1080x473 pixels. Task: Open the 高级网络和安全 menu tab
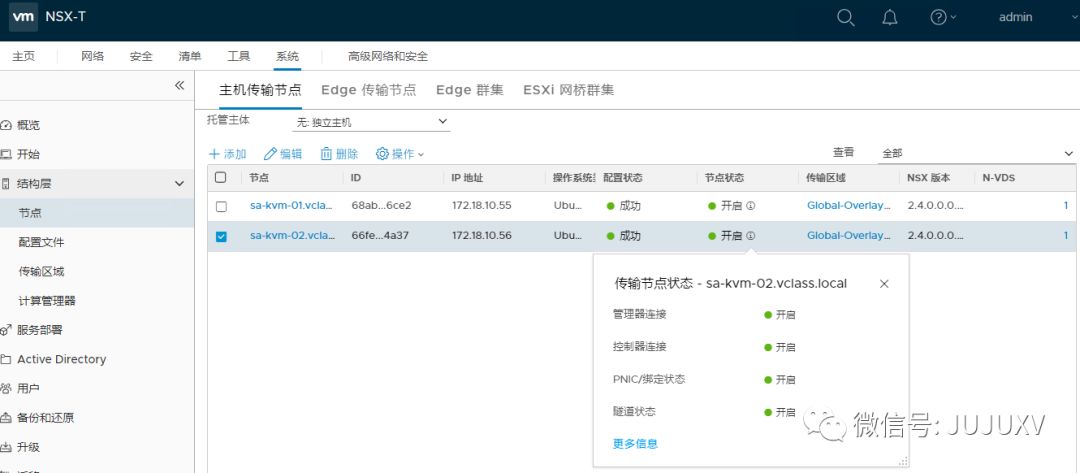(x=388, y=56)
